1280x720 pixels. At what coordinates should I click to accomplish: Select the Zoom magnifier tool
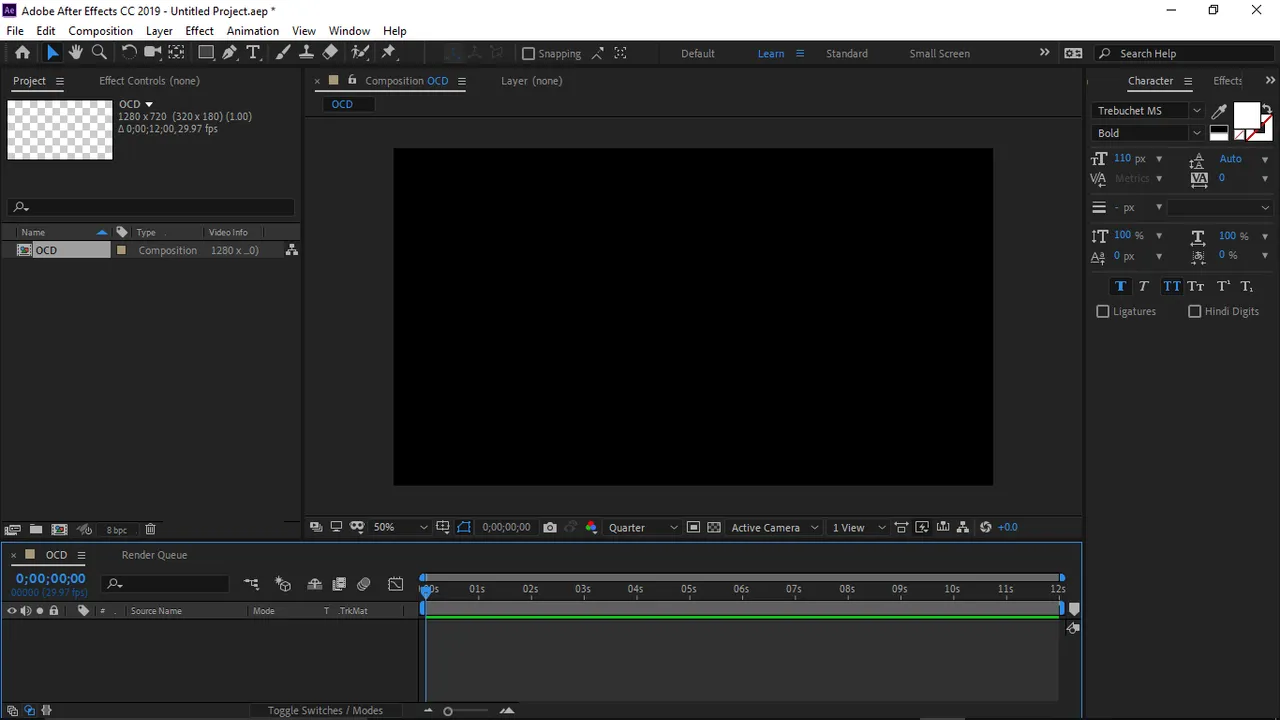click(99, 53)
